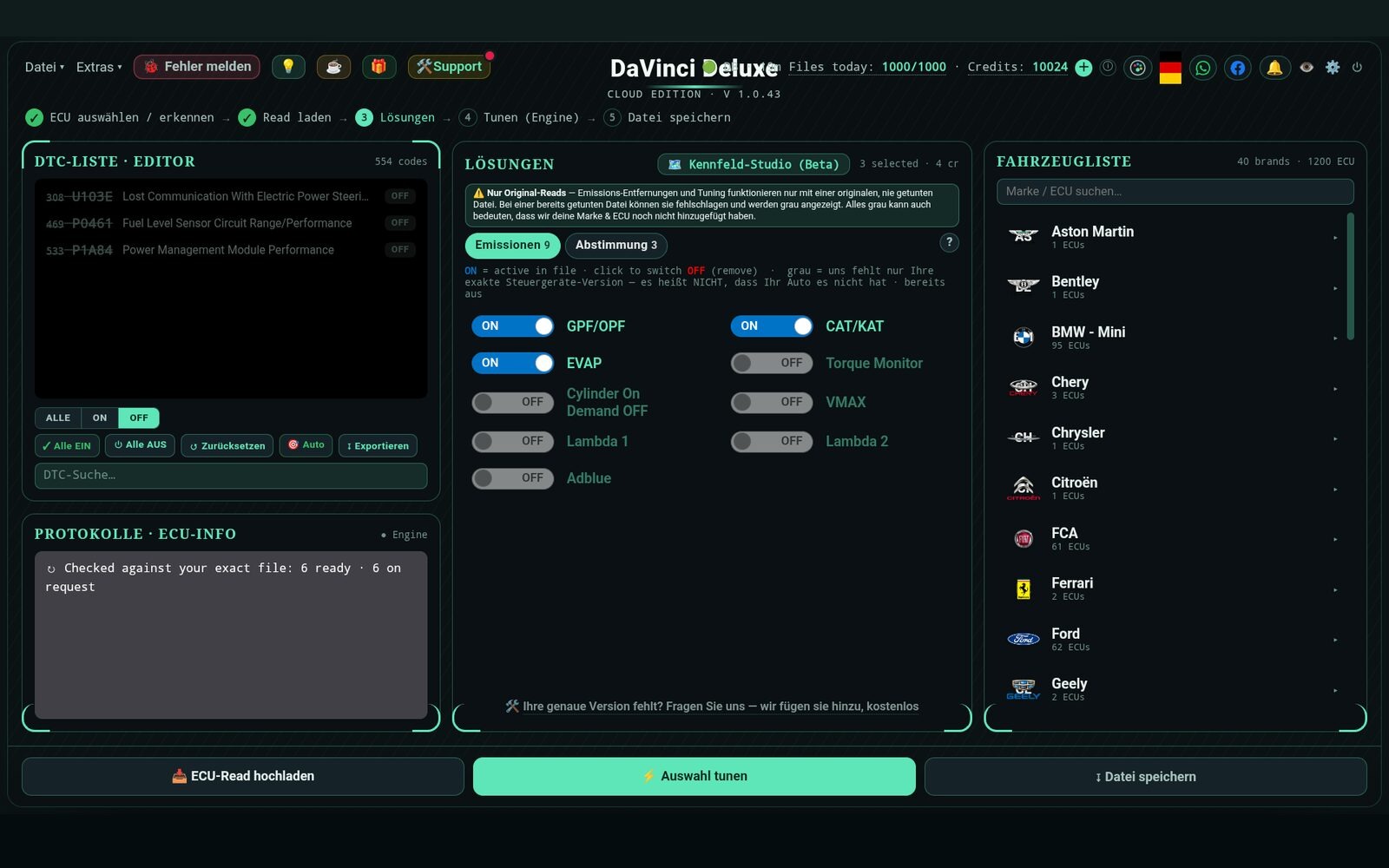
Task: Switch off the CAT/KAT toggle
Action: pyautogui.click(x=772, y=326)
